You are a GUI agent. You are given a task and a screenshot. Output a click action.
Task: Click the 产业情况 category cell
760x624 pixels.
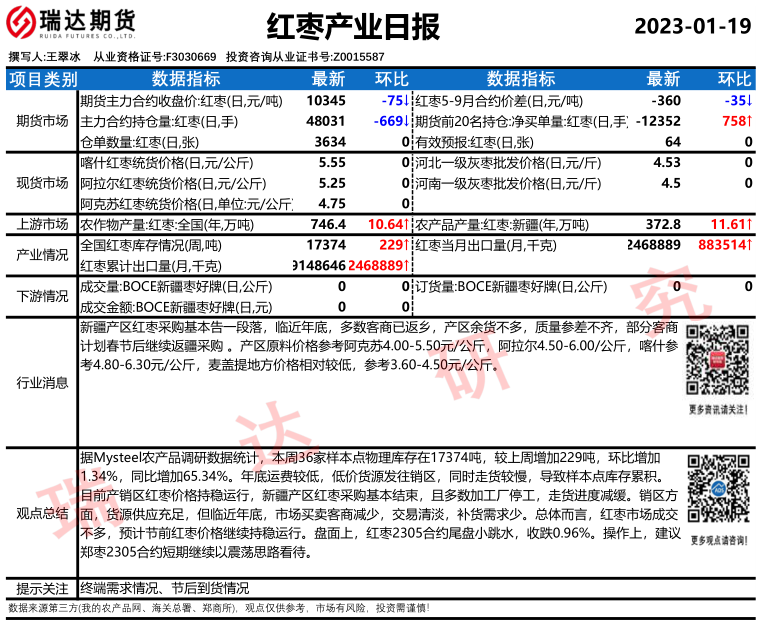click(40, 255)
